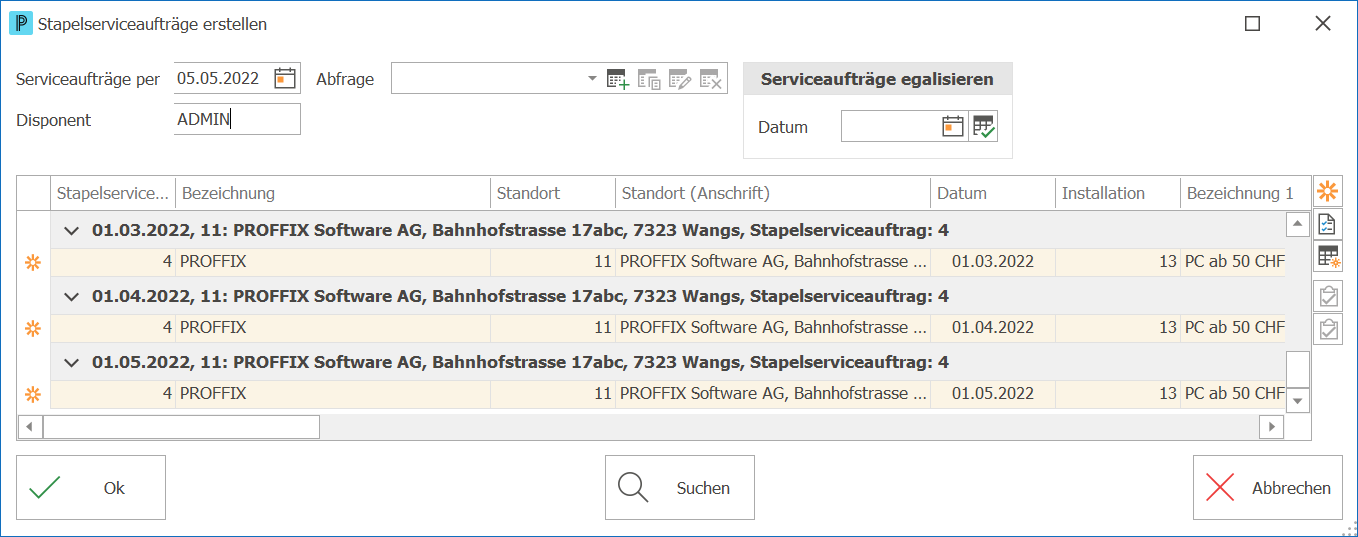The image size is (1358, 537).
Task: Select date cell 01.04.2022
Action: [993, 328]
